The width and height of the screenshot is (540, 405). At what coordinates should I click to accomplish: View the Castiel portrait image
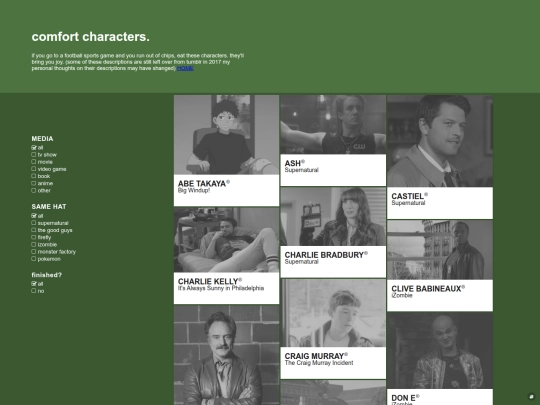(440, 141)
